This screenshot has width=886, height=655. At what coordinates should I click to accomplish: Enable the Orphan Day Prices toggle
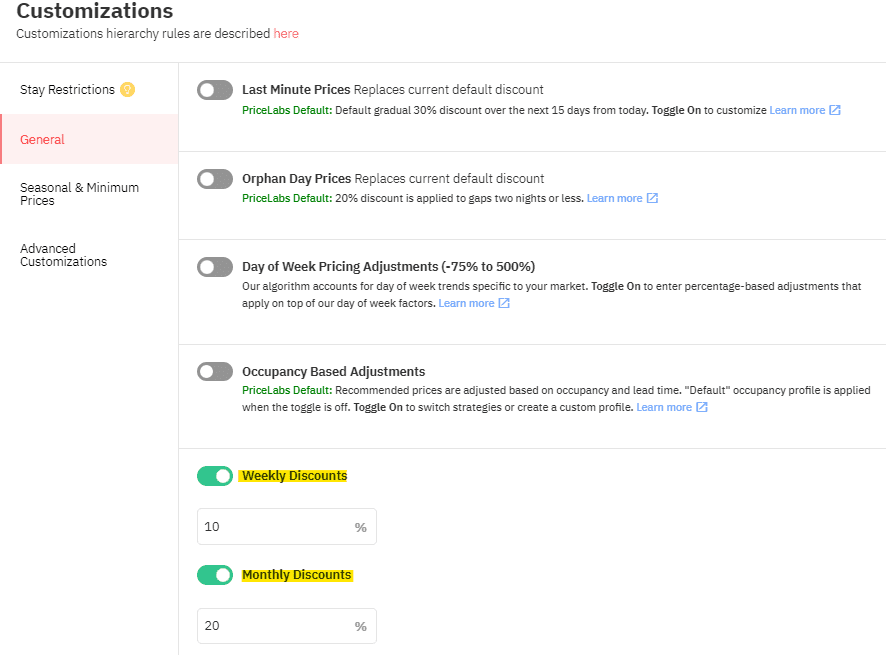[214, 177]
